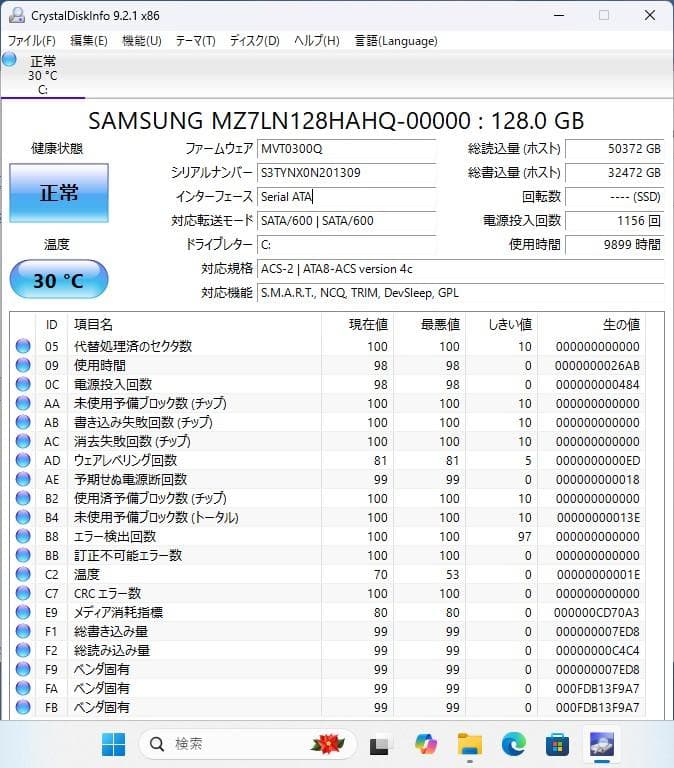This screenshot has height=768, width=674.
Task: Select the 未使用予備ブロック数 (トータル) row name
Action: pyautogui.click(x=156, y=517)
